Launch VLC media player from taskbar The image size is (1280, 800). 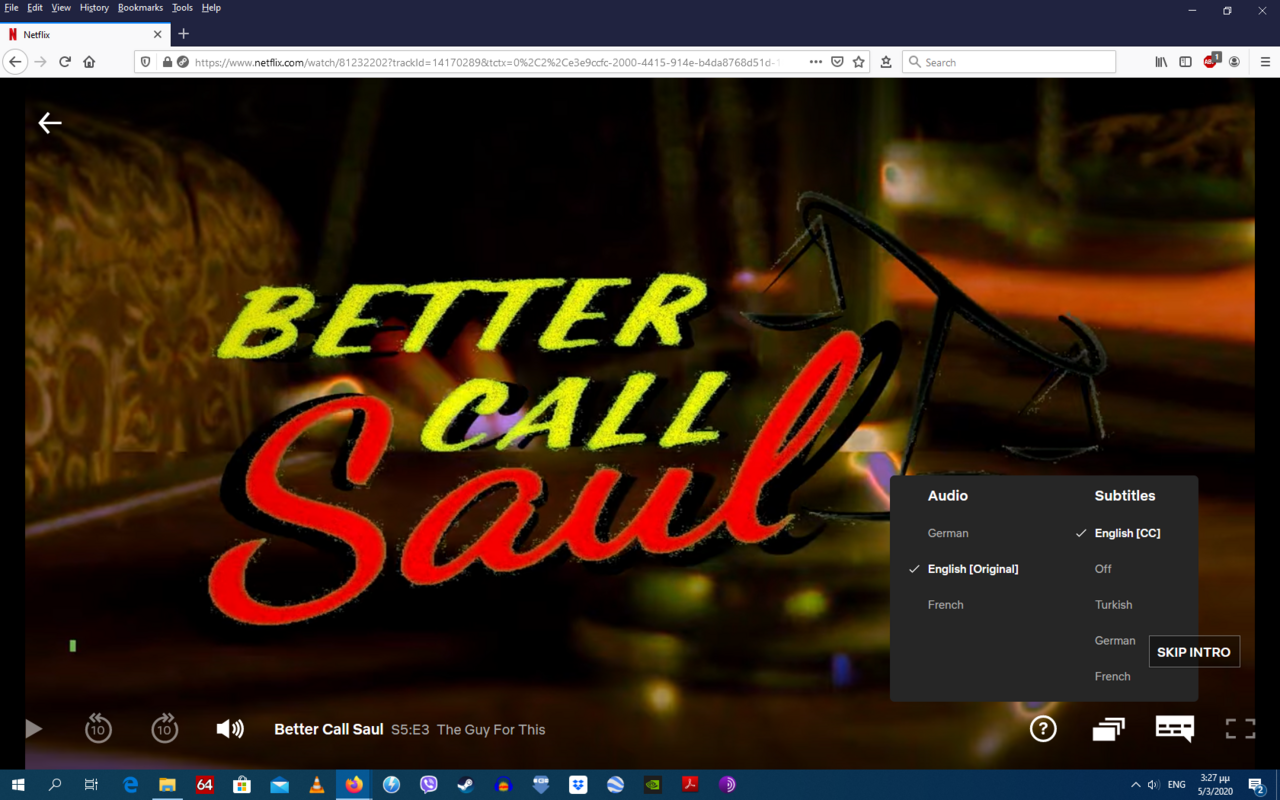click(x=316, y=785)
